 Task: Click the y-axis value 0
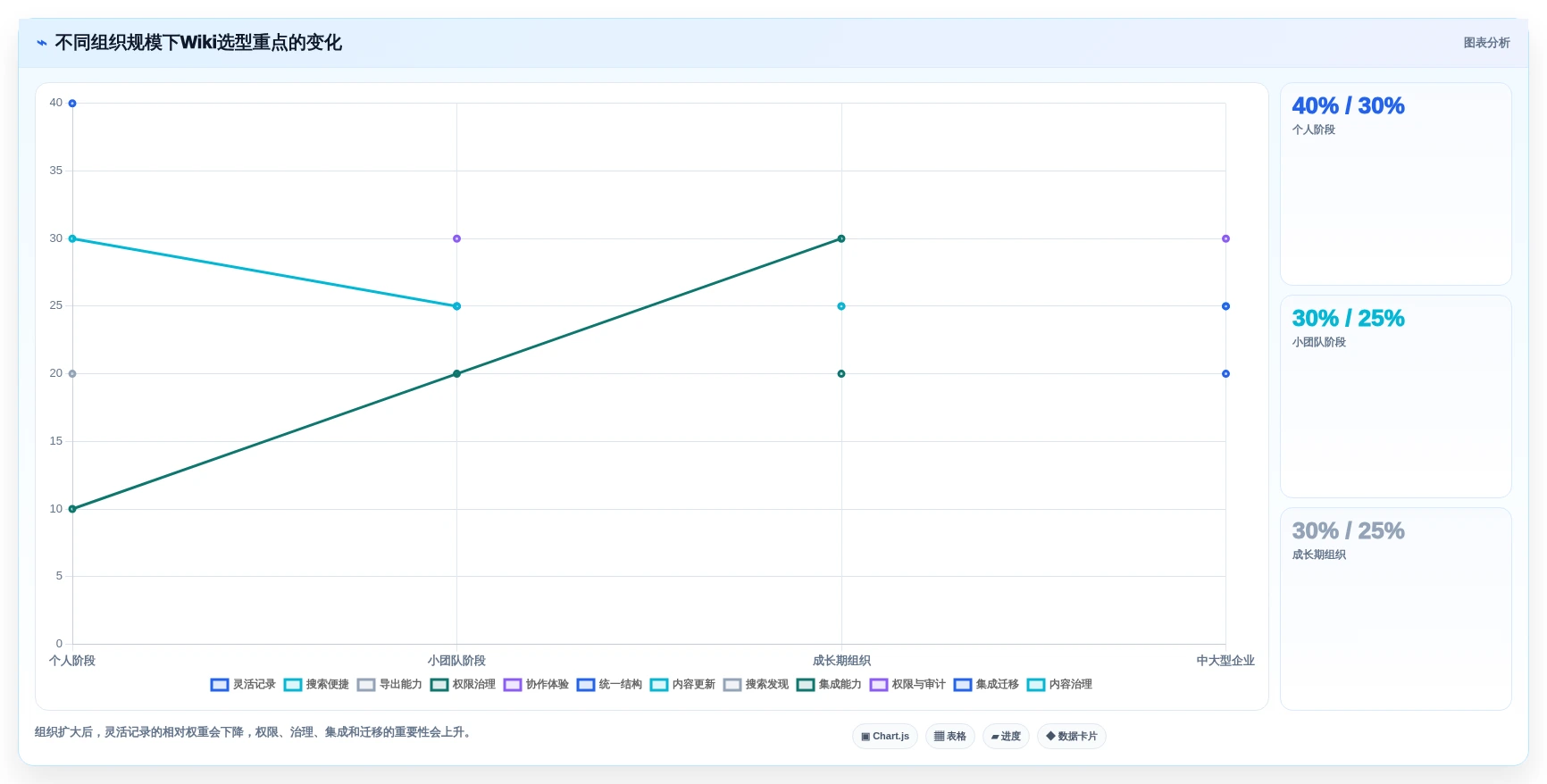coord(59,644)
